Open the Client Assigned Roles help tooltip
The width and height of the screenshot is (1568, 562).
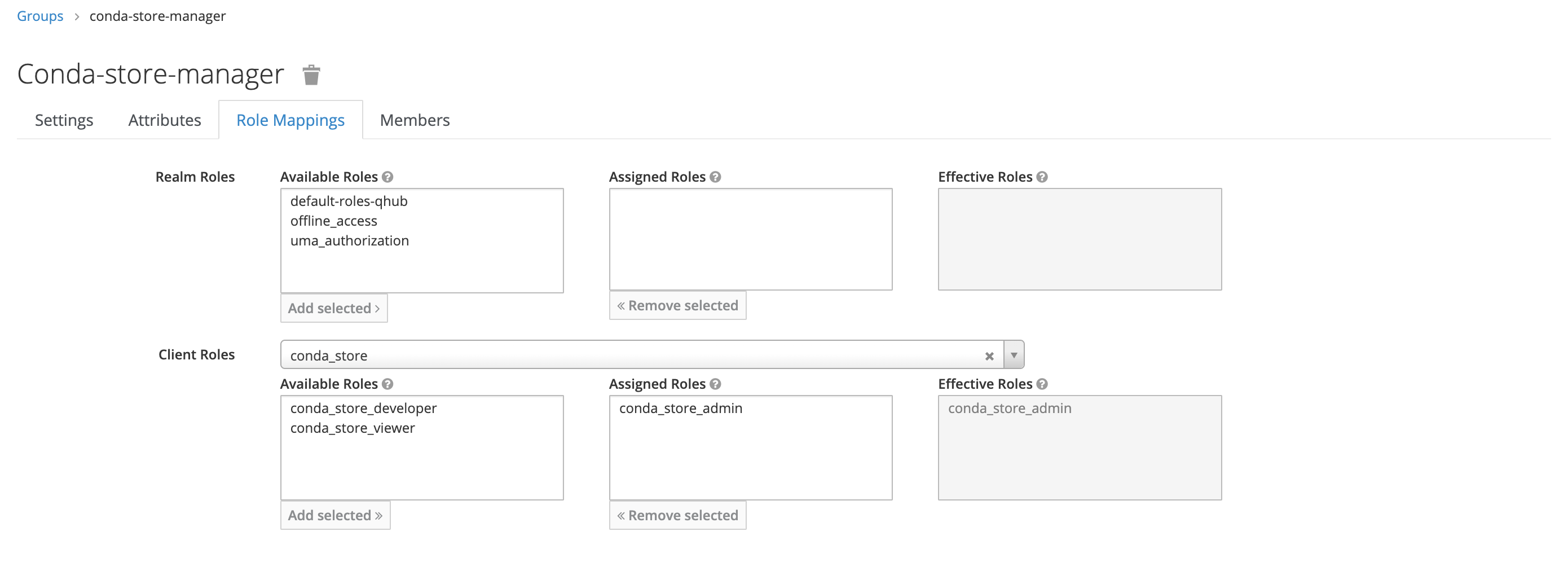(716, 384)
